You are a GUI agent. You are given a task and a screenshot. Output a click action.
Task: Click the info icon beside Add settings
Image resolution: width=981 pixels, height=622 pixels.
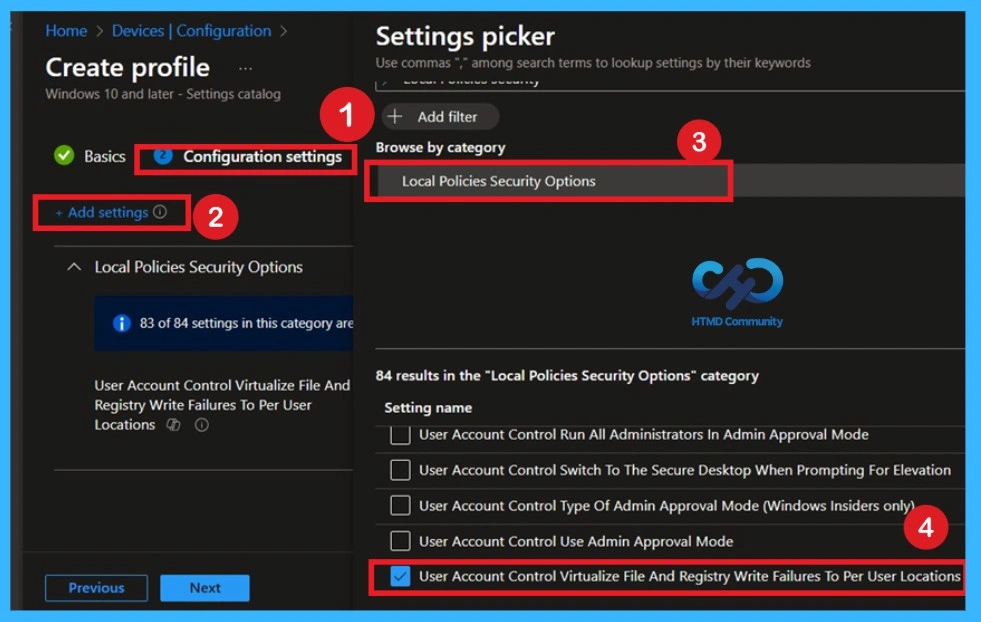[x=160, y=212]
